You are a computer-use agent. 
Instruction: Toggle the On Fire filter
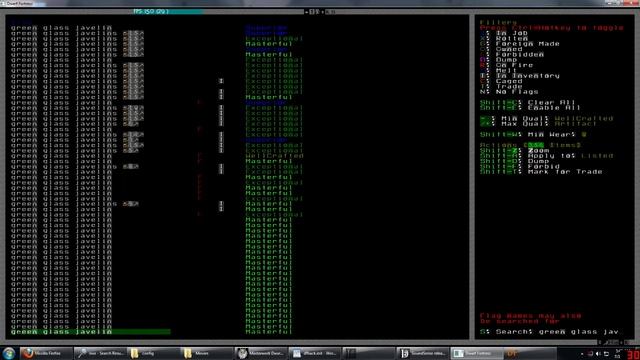click(x=507, y=65)
